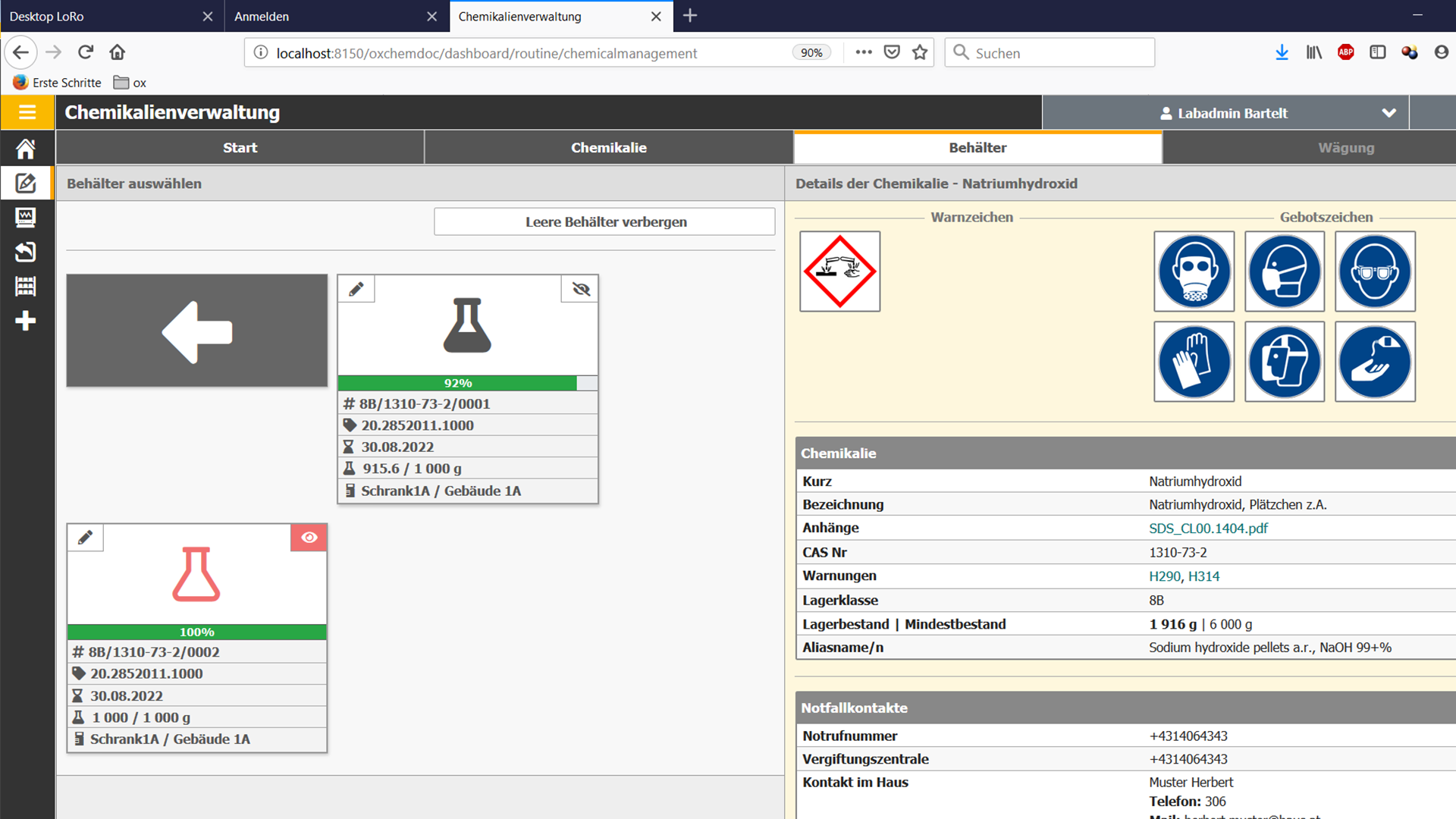1456x819 pixels.
Task: Open the SDS_CL00.1404.pdf attachment link
Action: click(1207, 529)
